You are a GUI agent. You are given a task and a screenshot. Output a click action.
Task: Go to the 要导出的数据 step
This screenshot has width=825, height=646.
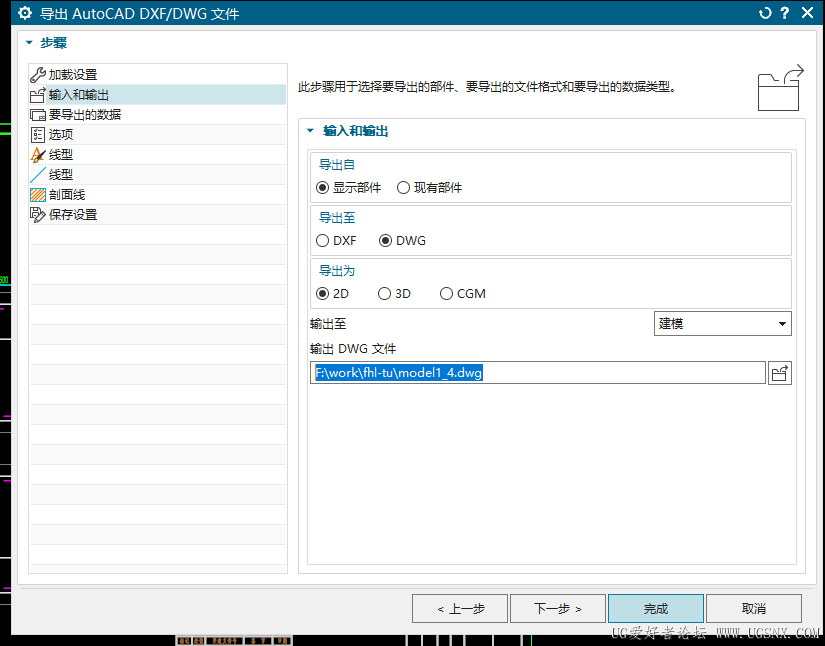tap(158, 115)
